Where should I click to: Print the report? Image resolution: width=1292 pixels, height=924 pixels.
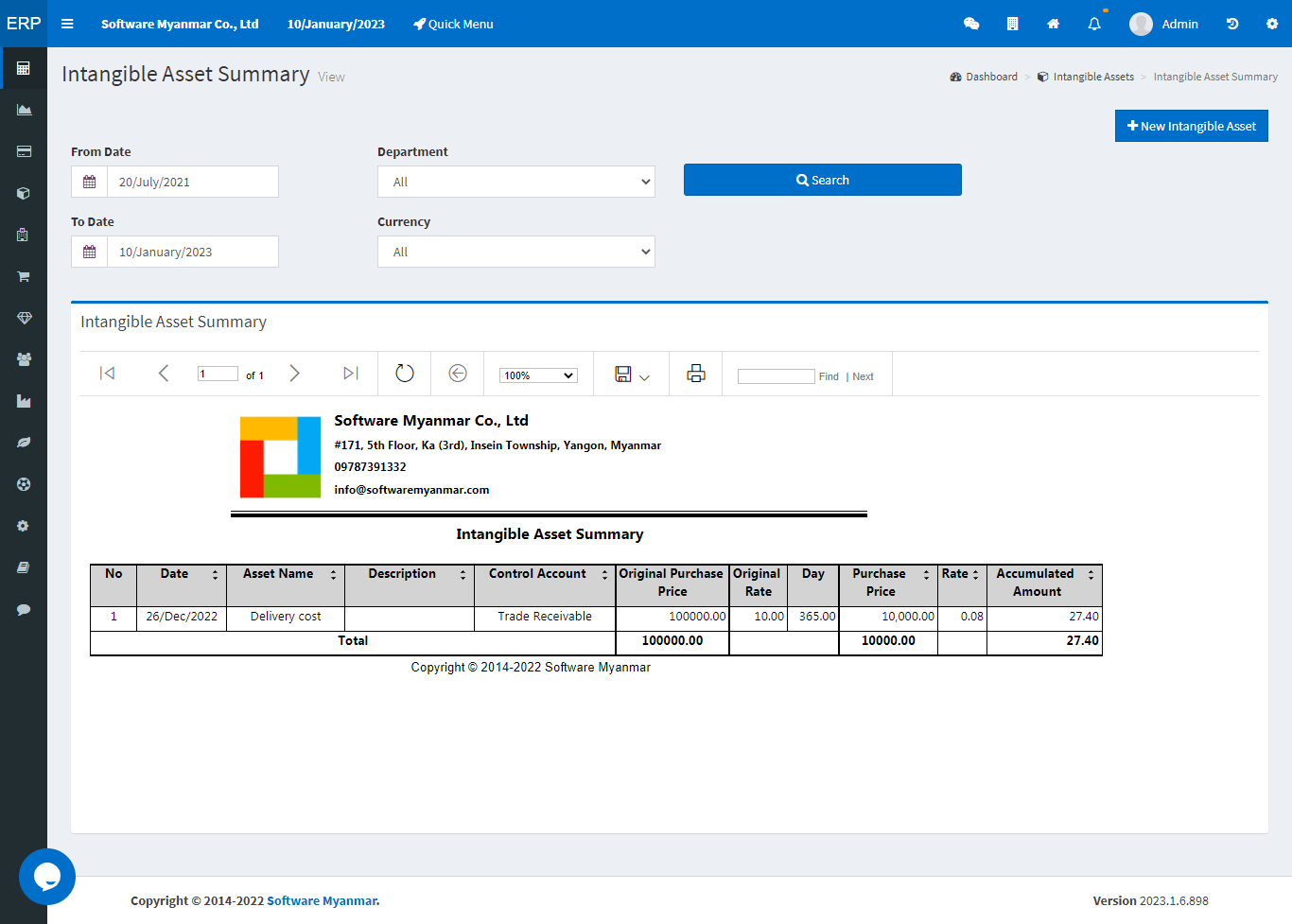[x=696, y=374]
